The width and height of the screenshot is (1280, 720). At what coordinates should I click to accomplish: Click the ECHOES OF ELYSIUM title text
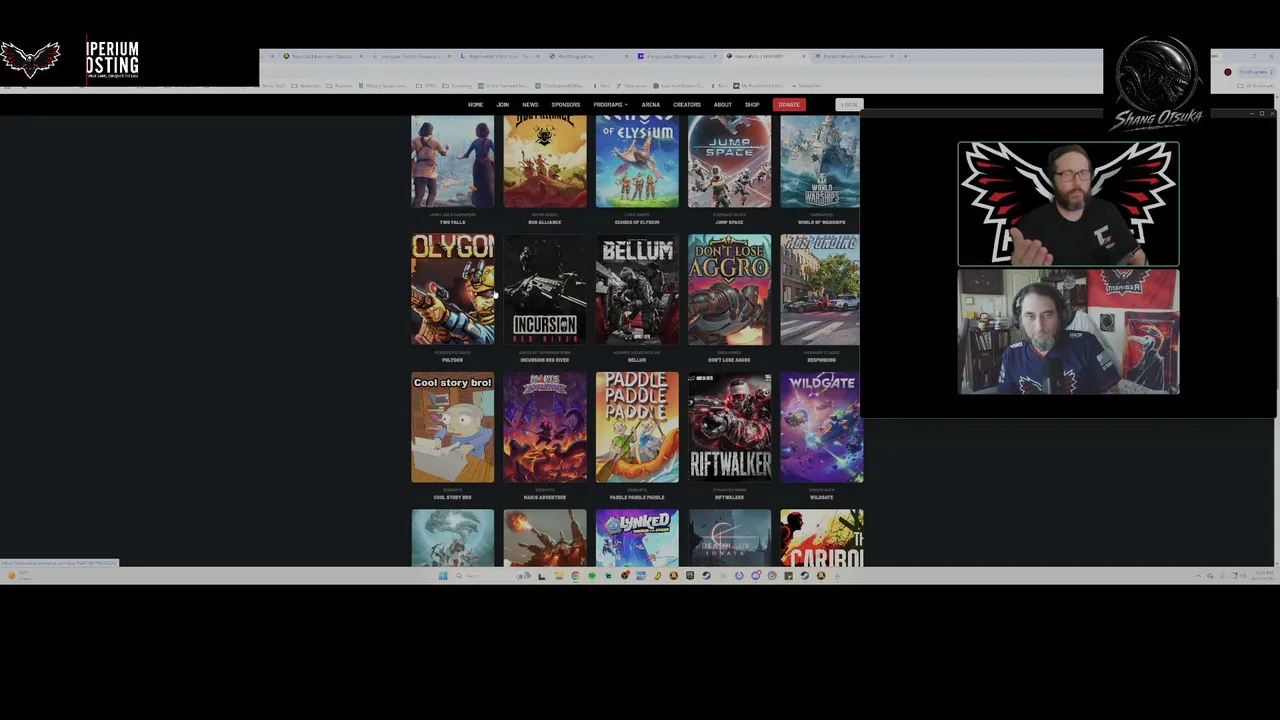(637, 222)
